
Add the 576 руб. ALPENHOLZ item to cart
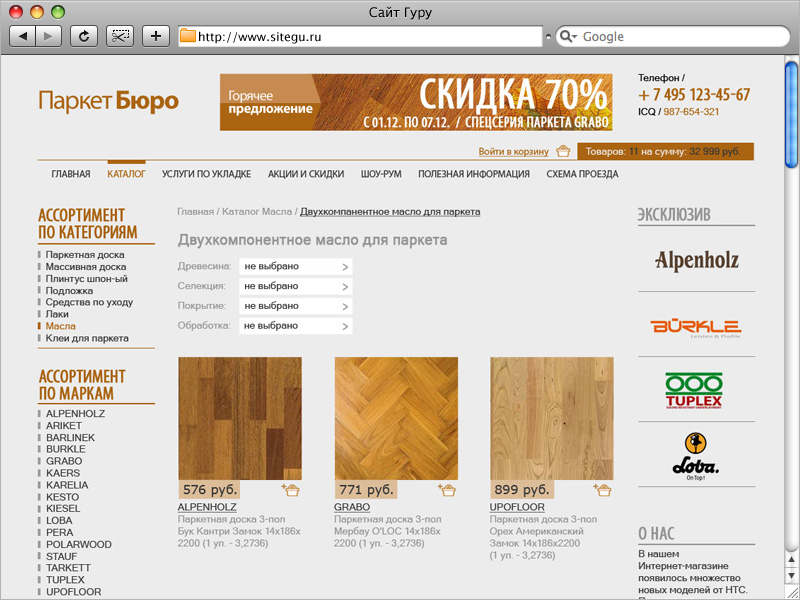[290, 490]
